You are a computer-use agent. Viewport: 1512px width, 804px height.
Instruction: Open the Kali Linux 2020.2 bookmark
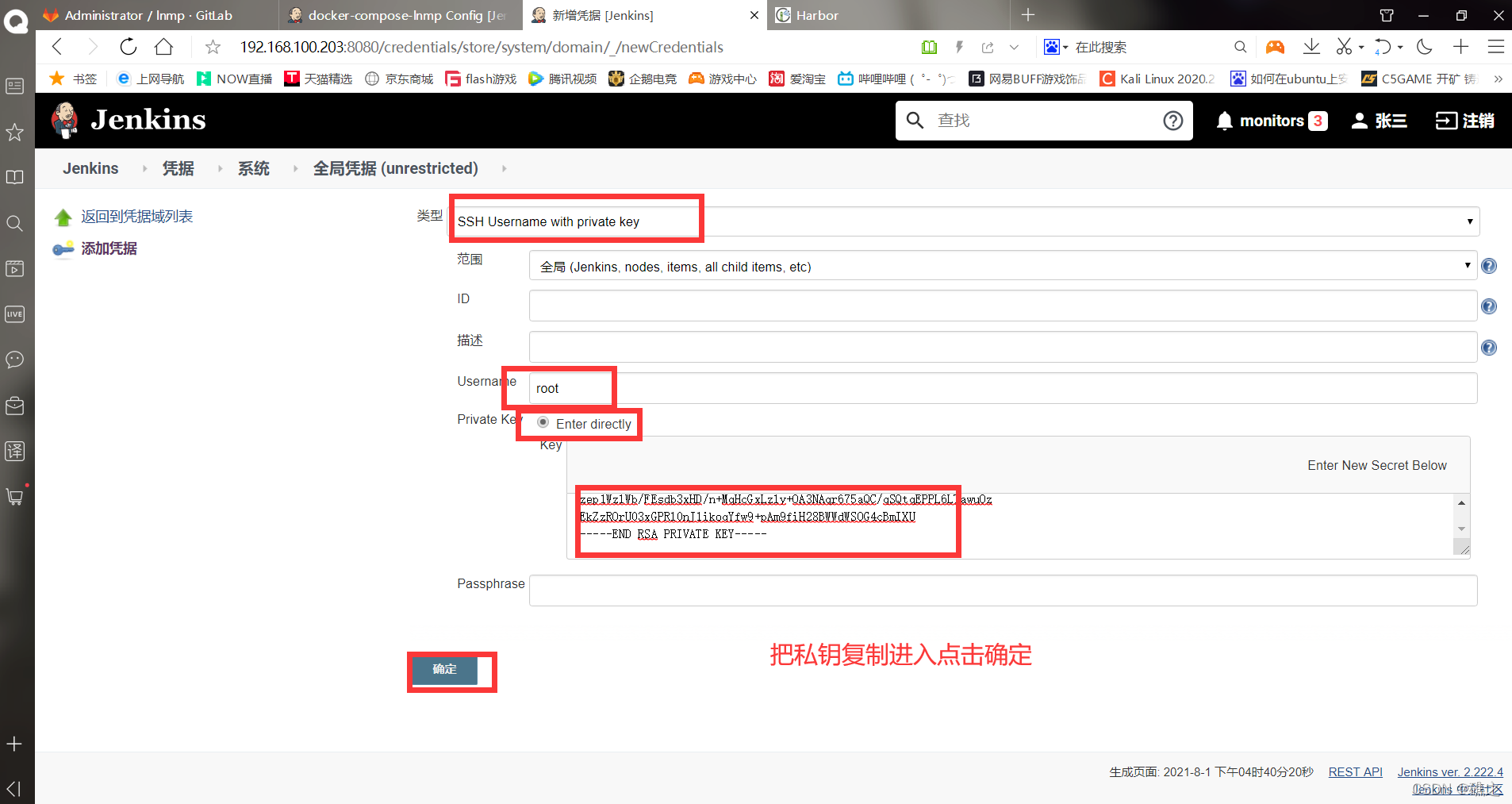(1157, 79)
